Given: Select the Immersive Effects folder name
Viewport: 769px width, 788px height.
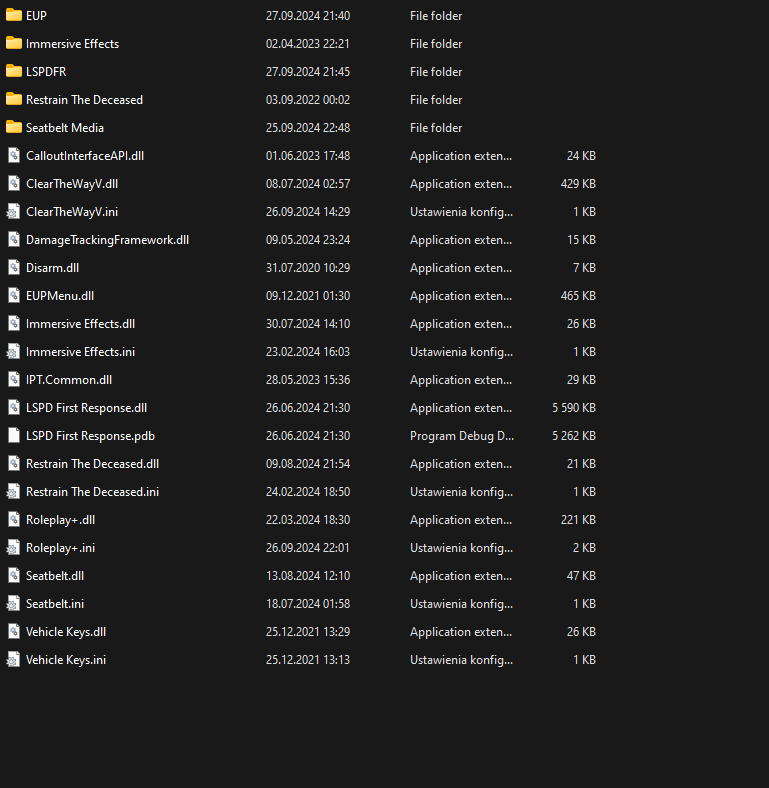Looking at the screenshot, I should 72,44.
